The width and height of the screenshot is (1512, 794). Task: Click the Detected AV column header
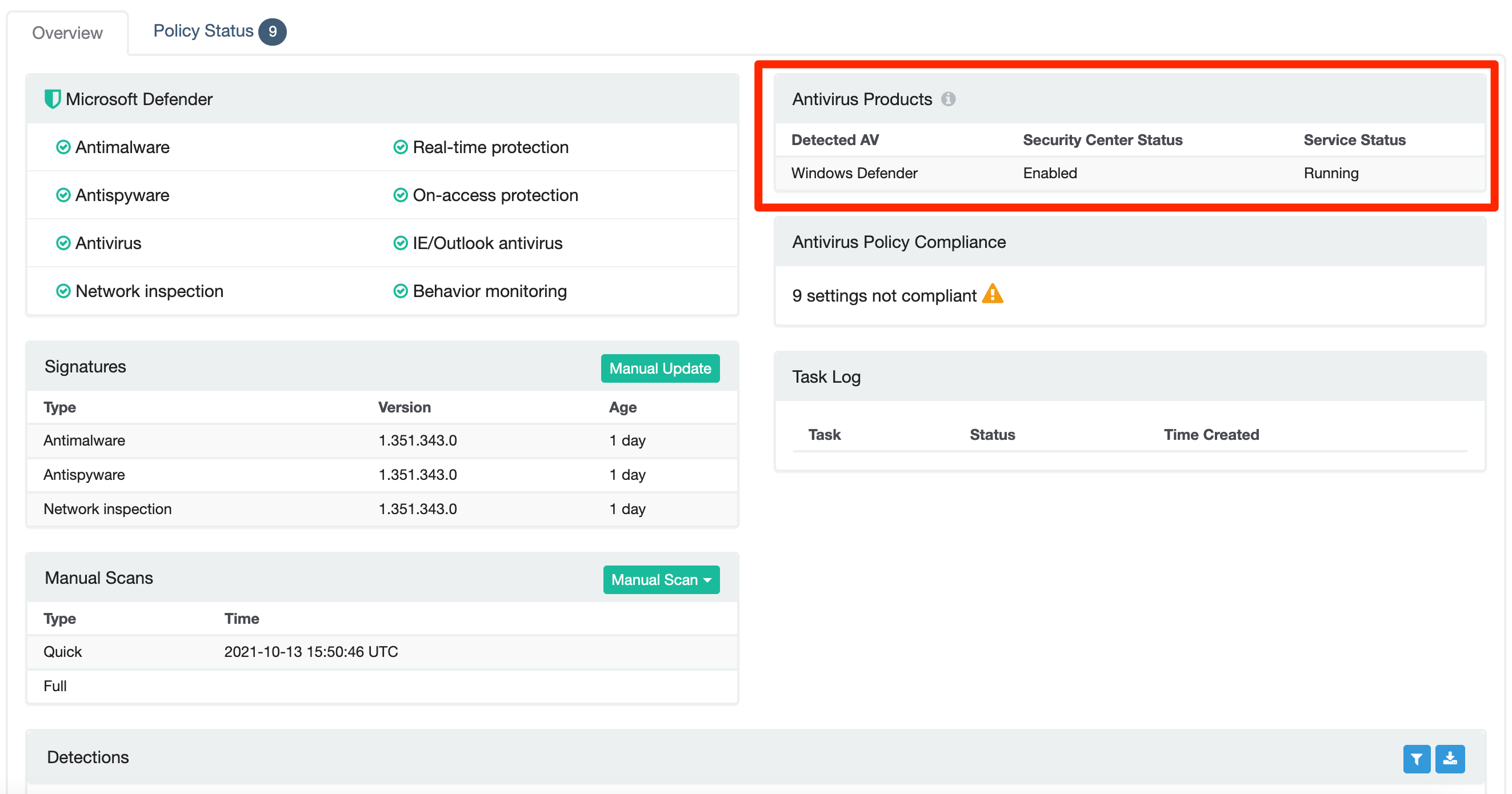click(835, 141)
